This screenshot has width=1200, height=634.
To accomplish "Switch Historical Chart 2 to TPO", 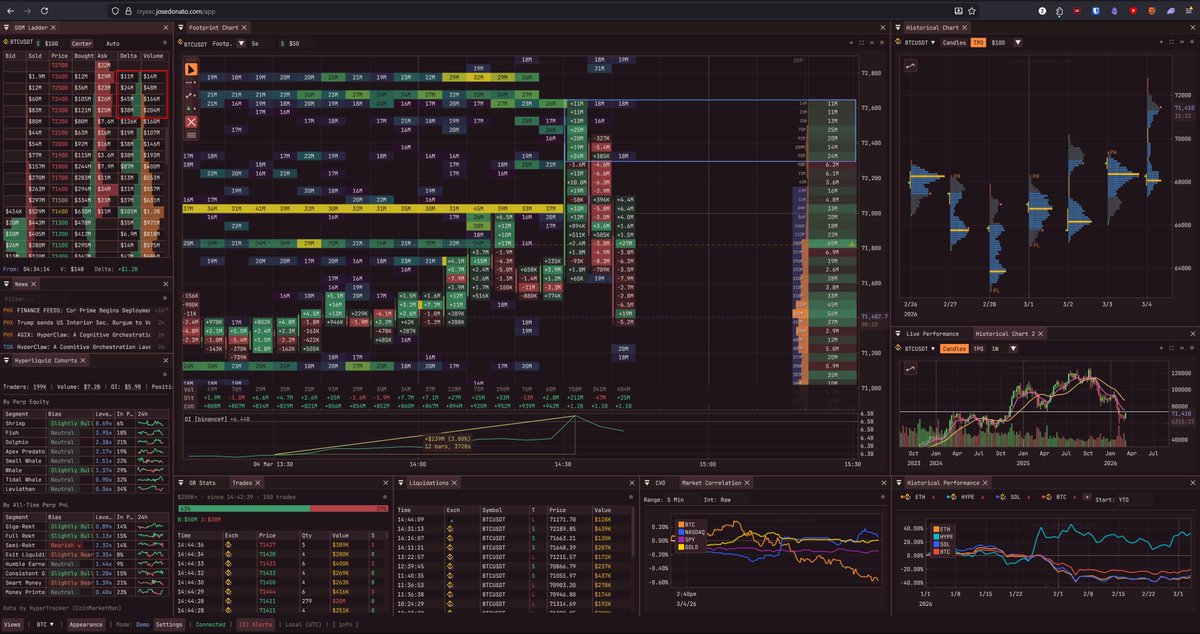I will (978, 348).
